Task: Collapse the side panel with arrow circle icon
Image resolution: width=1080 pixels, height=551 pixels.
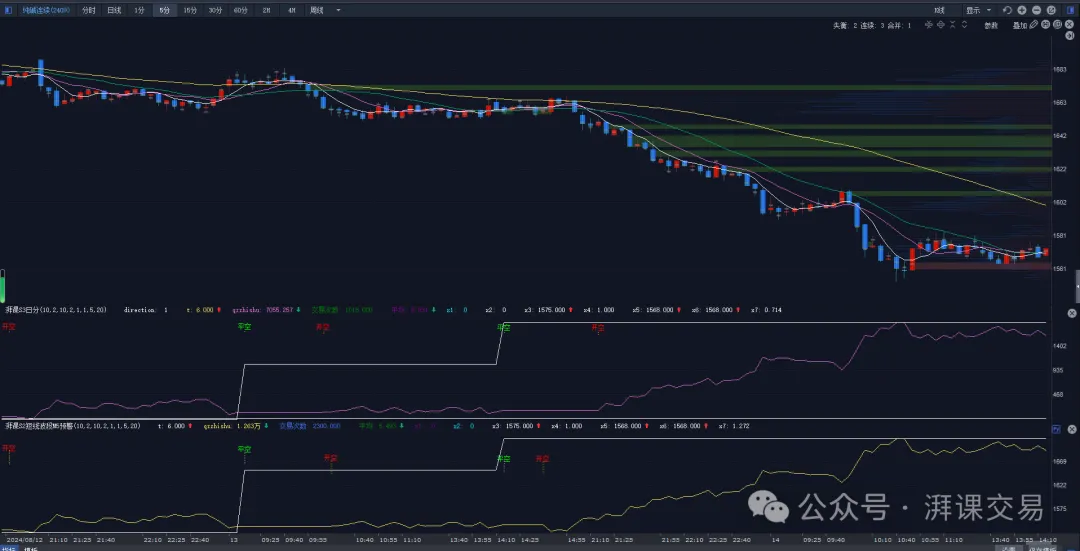Action: [1070, 36]
